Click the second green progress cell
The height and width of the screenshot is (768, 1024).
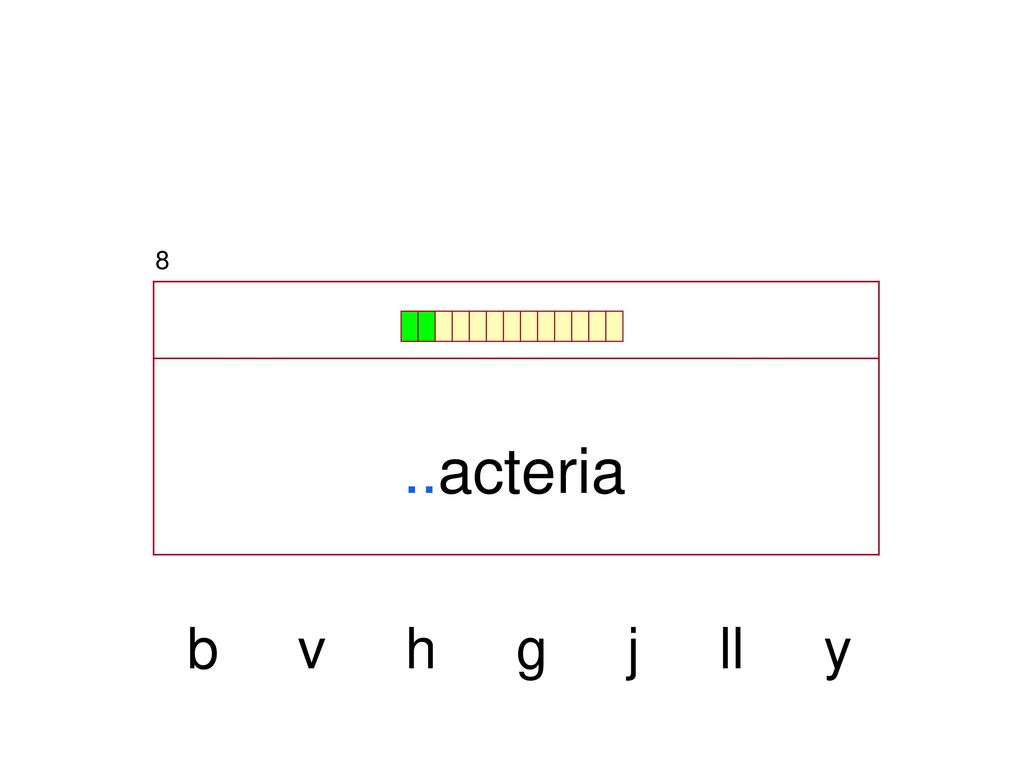pos(426,326)
